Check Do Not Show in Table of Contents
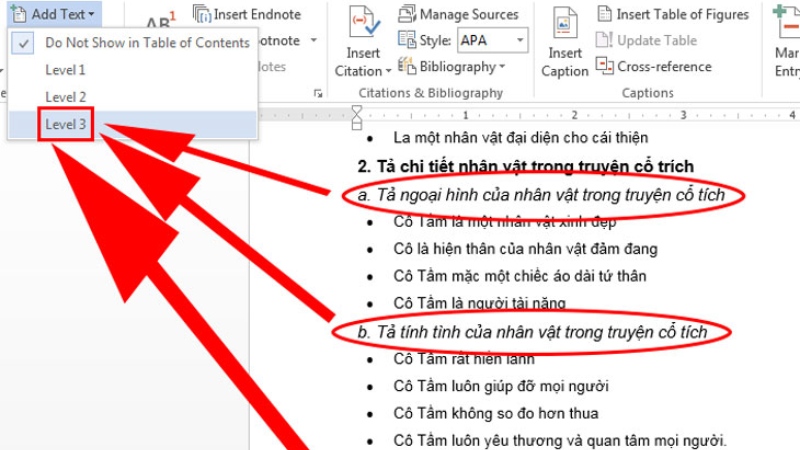Image resolution: width=800 pixels, height=450 pixels. click(147, 43)
